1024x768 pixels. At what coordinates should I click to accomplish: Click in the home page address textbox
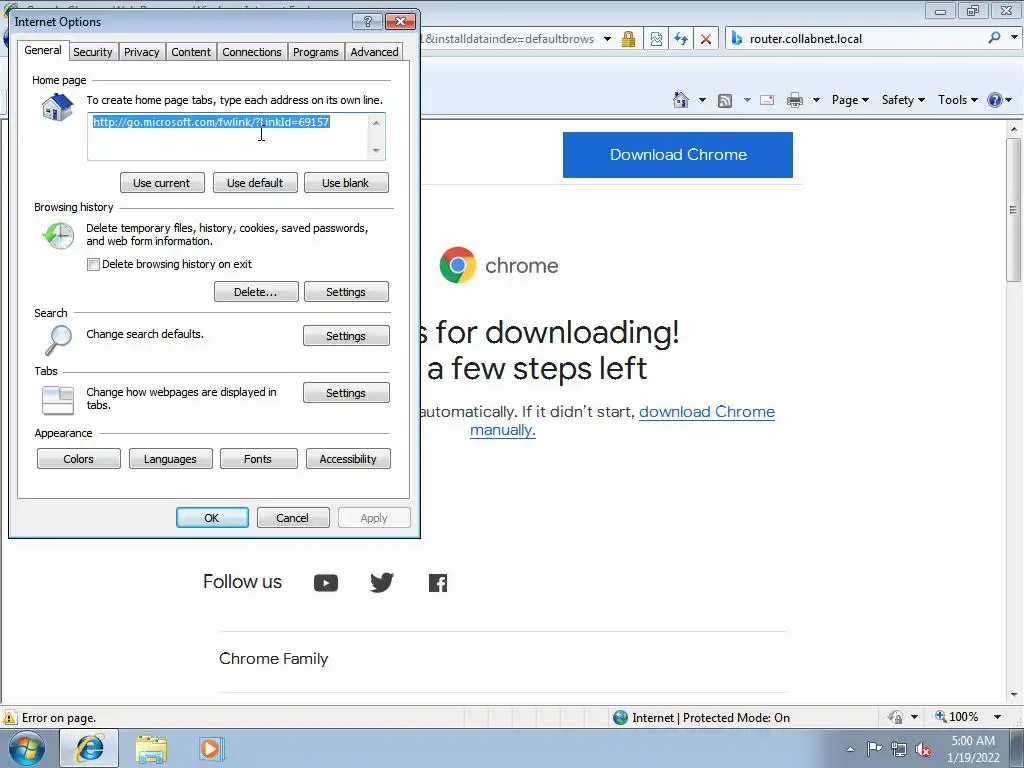pos(229,136)
